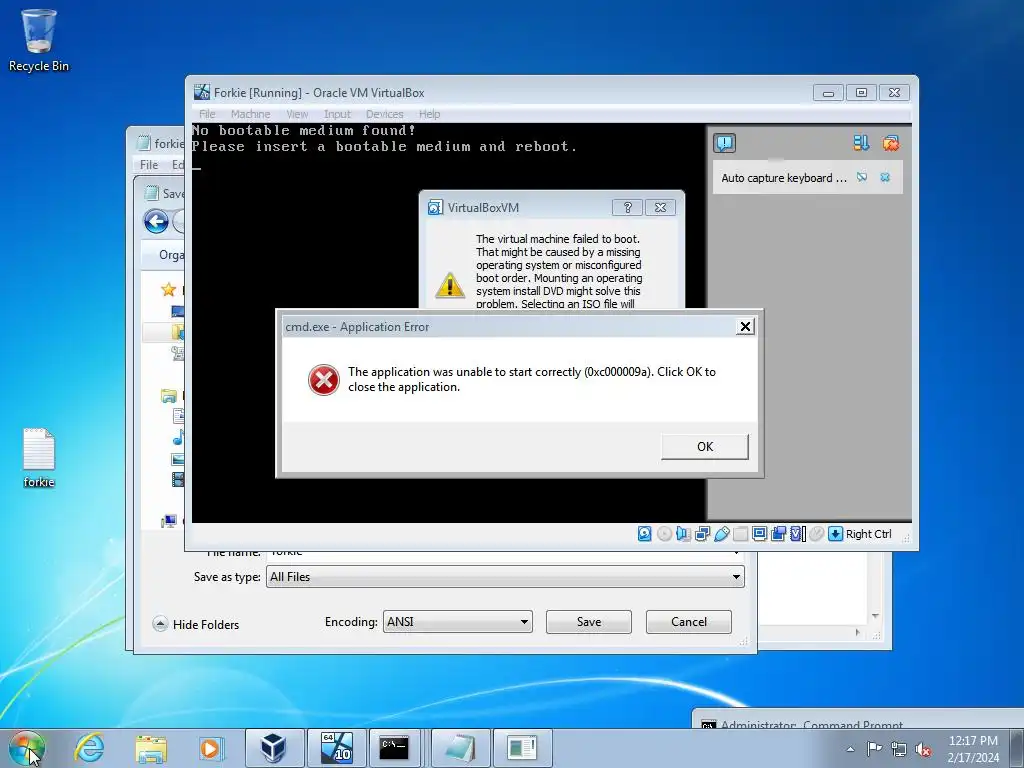Click the display status bar indicator
This screenshot has height=768, width=1024.
760,534
